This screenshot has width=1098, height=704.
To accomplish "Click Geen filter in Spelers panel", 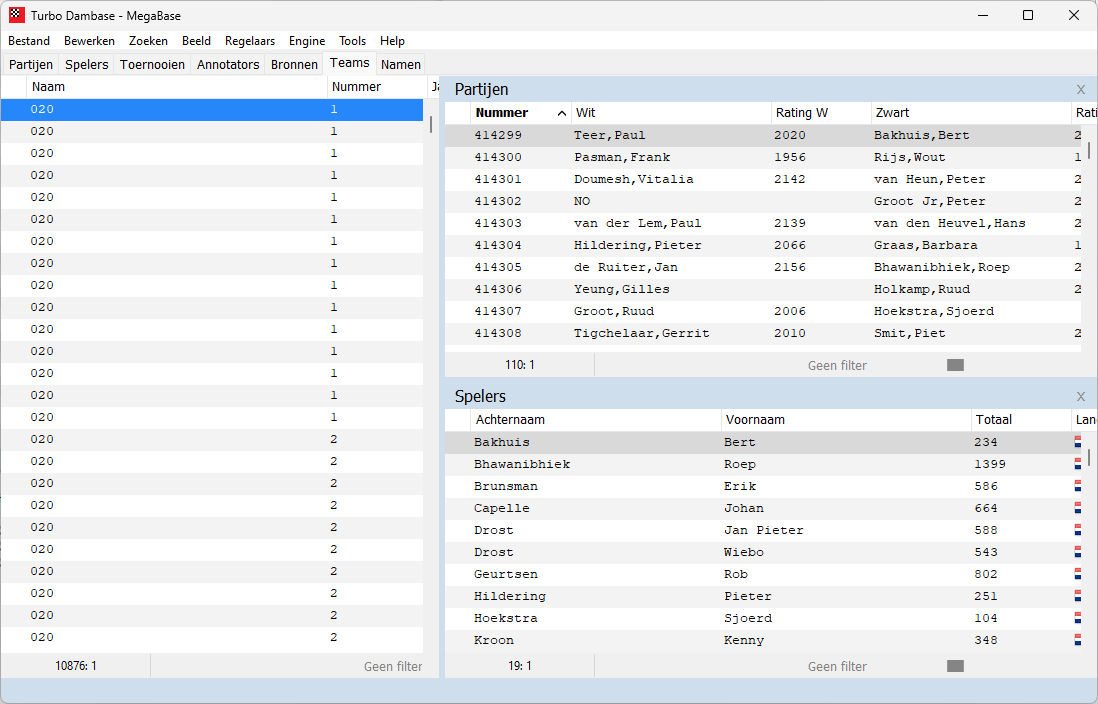I will click(x=837, y=667).
